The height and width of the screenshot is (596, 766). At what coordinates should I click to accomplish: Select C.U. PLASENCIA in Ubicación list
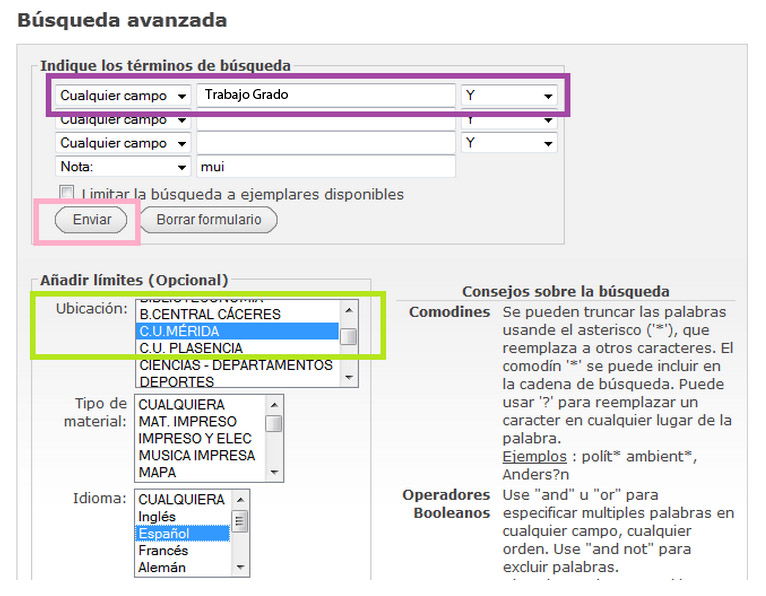click(x=191, y=348)
